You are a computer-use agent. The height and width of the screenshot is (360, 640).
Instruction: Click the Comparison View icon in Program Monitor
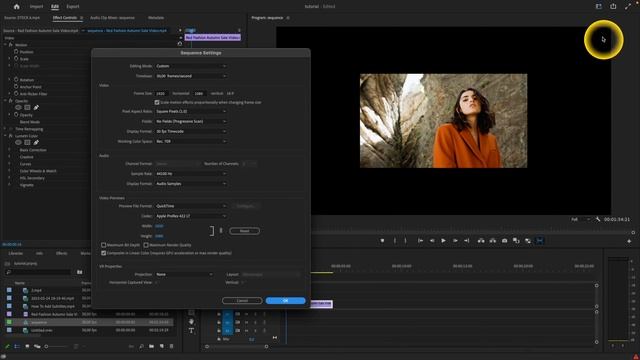516,241
